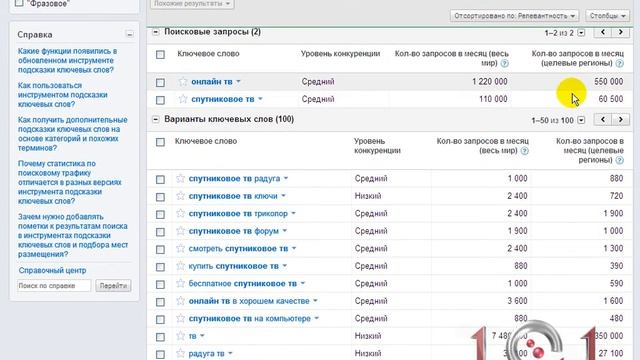The image size is (640, 360).
Task: Star 'смотреть спутниковое тв' keyword
Action: tap(180, 249)
